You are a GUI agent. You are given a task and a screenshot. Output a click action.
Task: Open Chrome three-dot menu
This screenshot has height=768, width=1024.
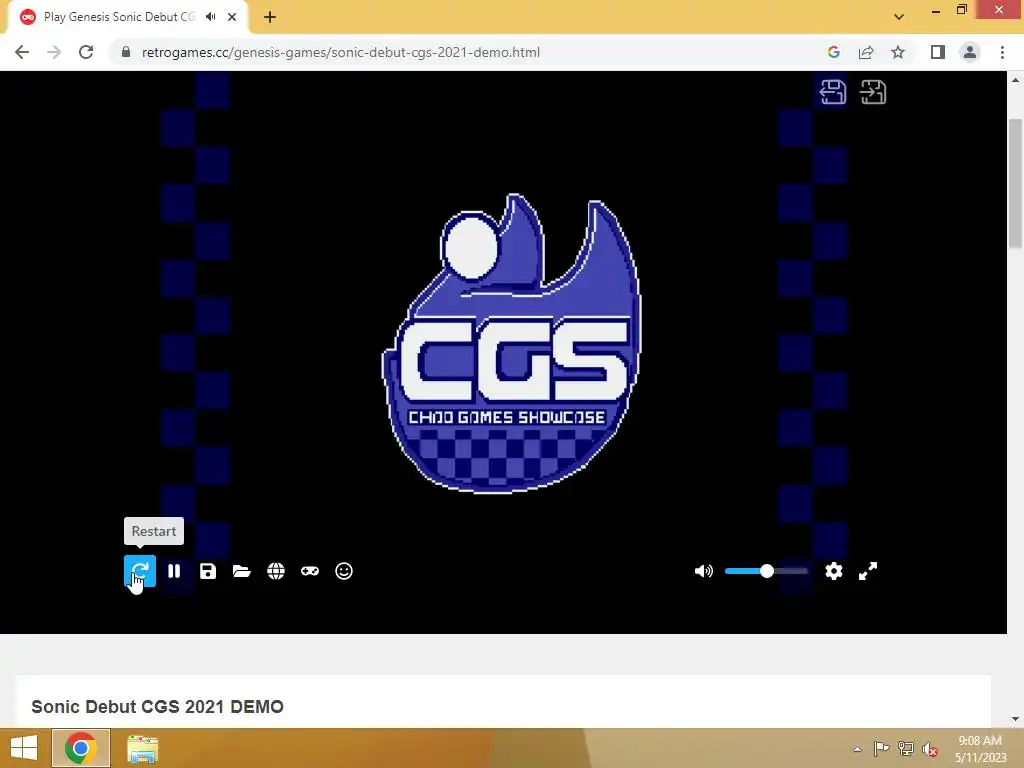(1002, 52)
